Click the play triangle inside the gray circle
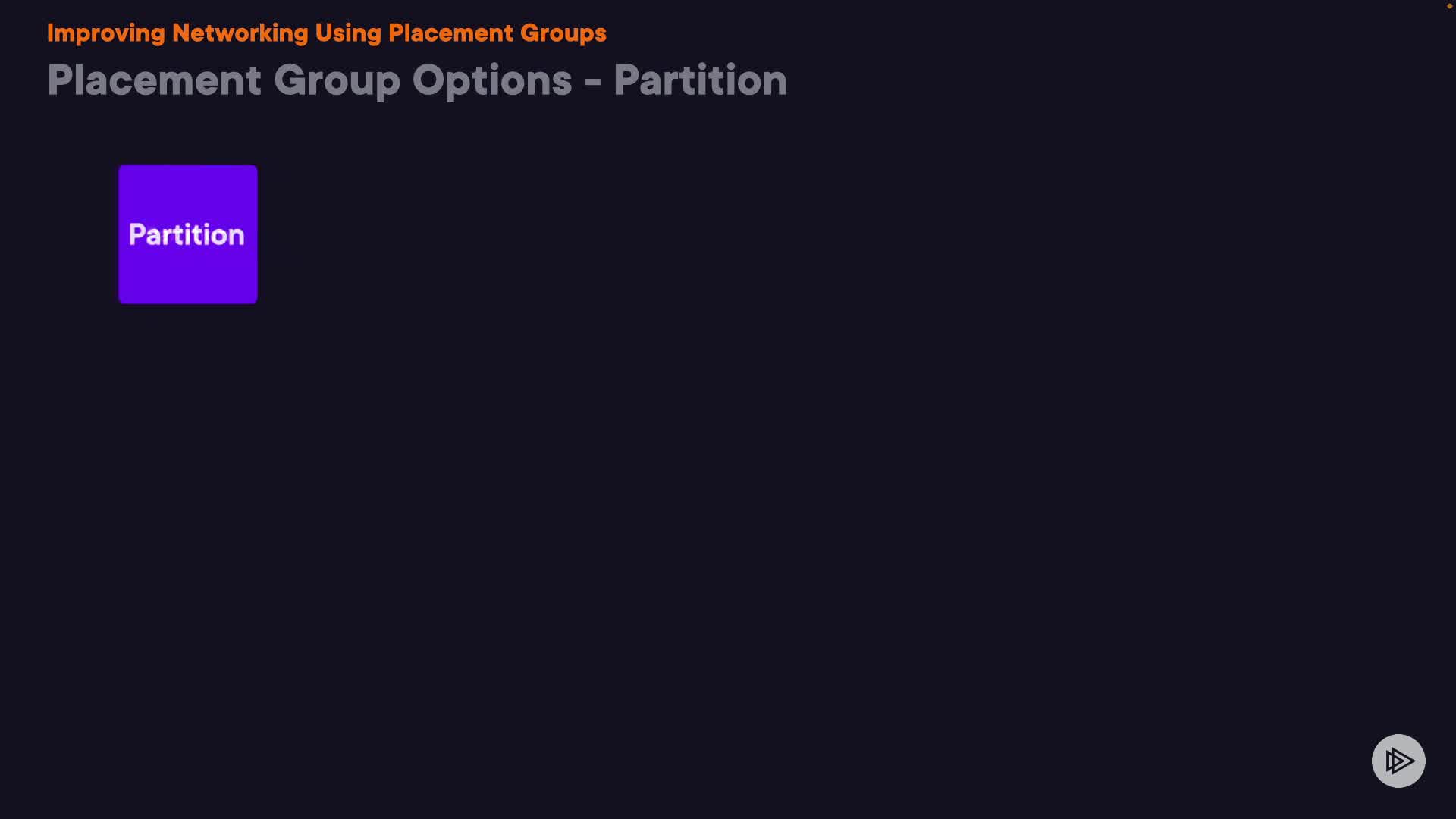 [x=1400, y=761]
